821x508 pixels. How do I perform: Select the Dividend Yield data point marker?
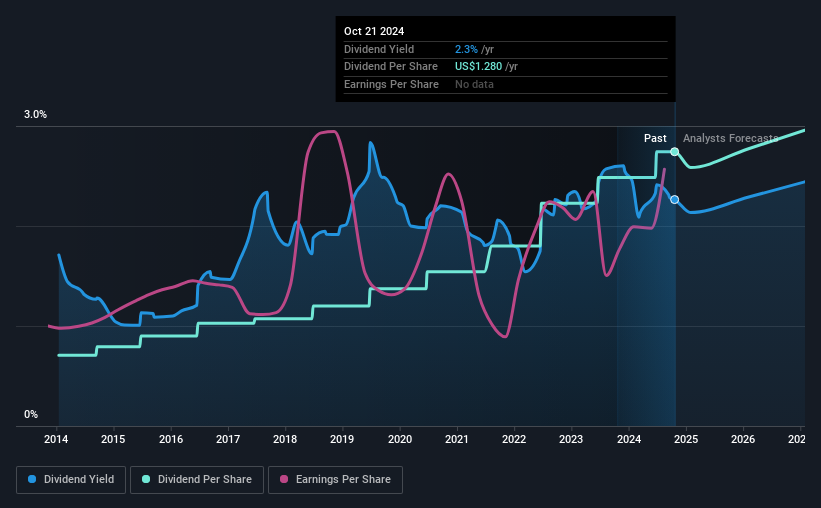[675, 200]
